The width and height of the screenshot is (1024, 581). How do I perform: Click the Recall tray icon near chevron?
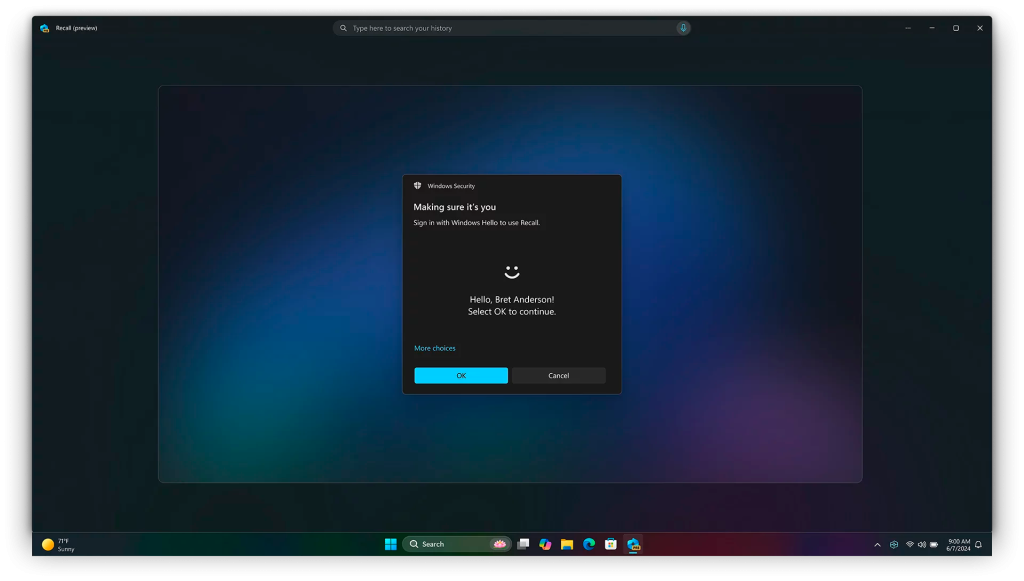(x=894, y=544)
